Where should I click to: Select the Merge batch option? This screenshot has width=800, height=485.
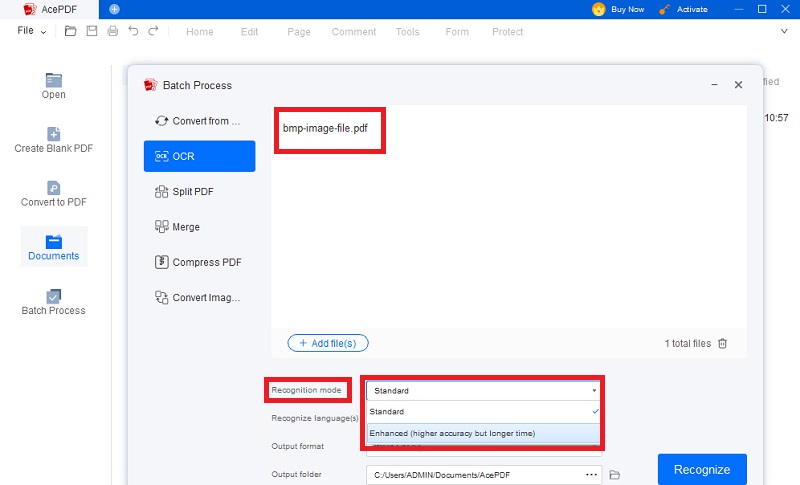tap(199, 227)
